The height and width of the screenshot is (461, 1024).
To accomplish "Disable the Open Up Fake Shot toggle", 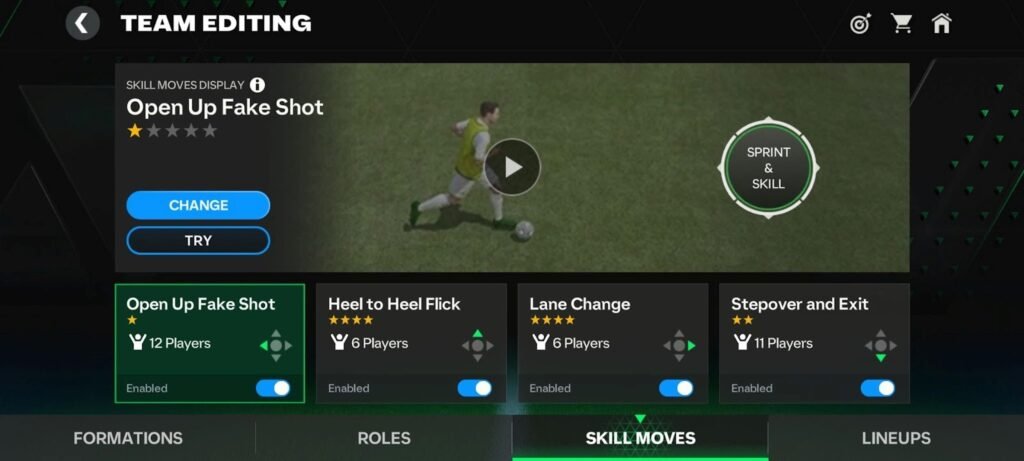I will [273, 389].
